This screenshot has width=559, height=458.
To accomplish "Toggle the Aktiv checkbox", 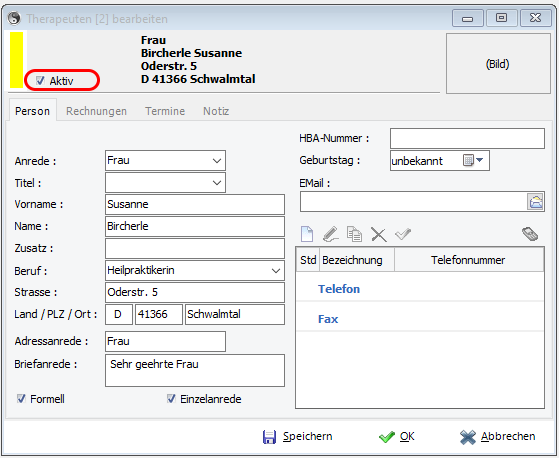I will pyautogui.click(x=40, y=81).
